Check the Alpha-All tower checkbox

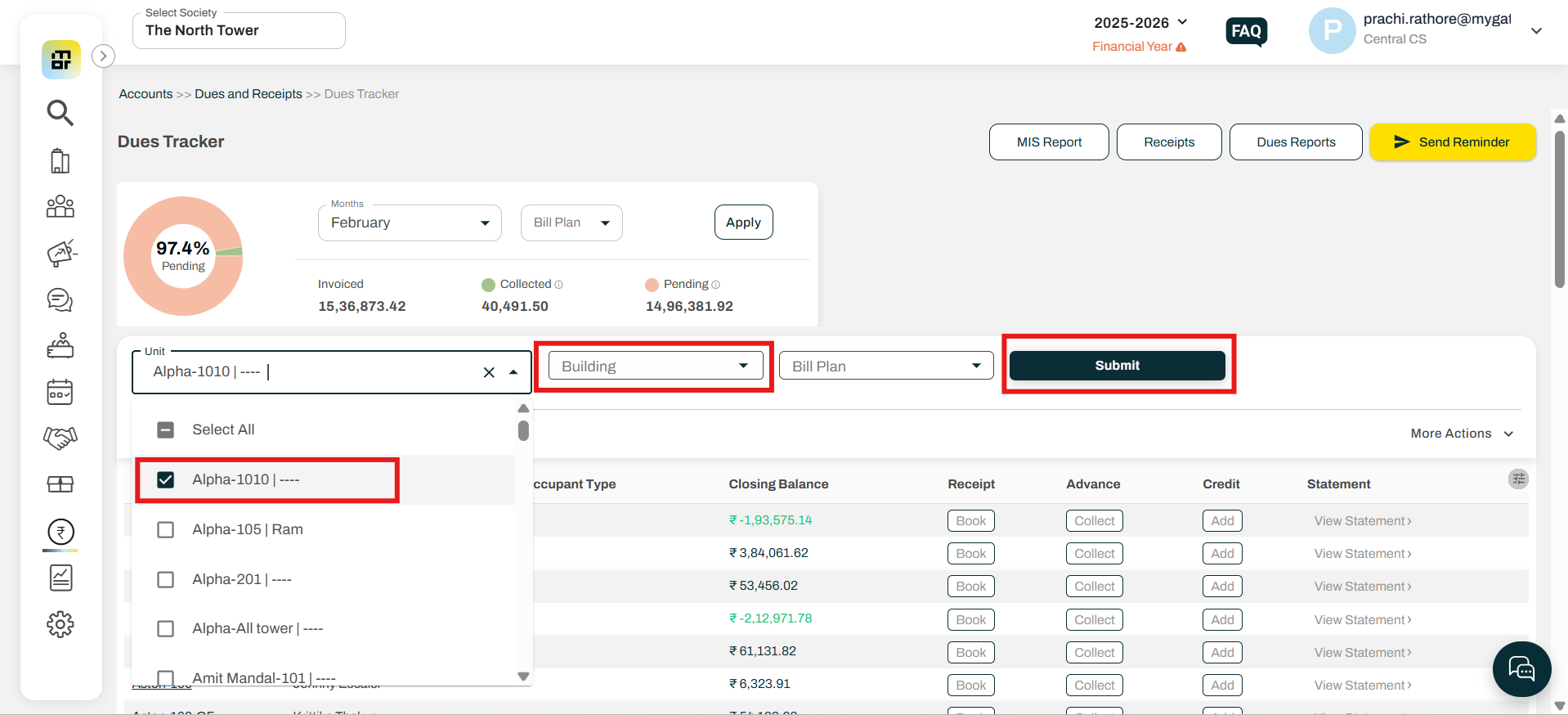click(x=166, y=629)
